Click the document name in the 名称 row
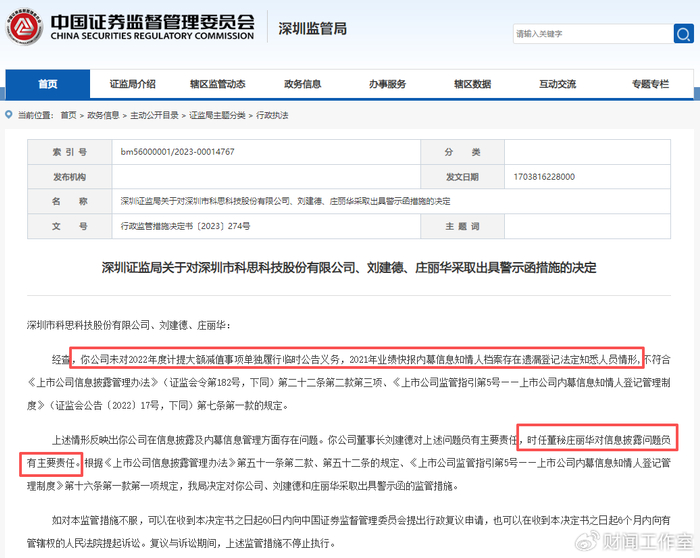Image resolution: width=700 pixels, height=558 pixels. tap(285, 201)
